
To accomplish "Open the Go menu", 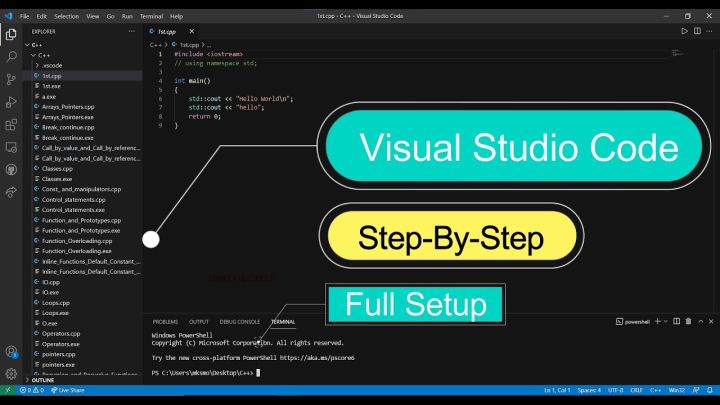I will pyautogui.click(x=110, y=16).
